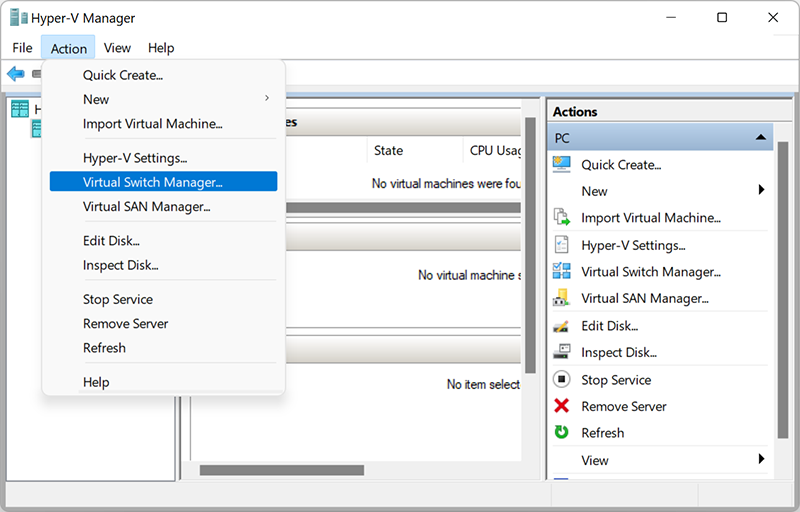Viewport: 800px width, 512px height.
Task: Click Inspect Disk in the Action menu
Action: click(120, 265)
